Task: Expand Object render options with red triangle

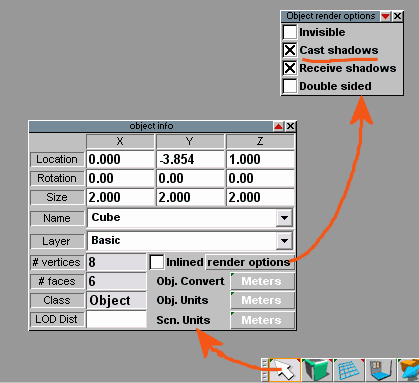Action: click(386, 16)
